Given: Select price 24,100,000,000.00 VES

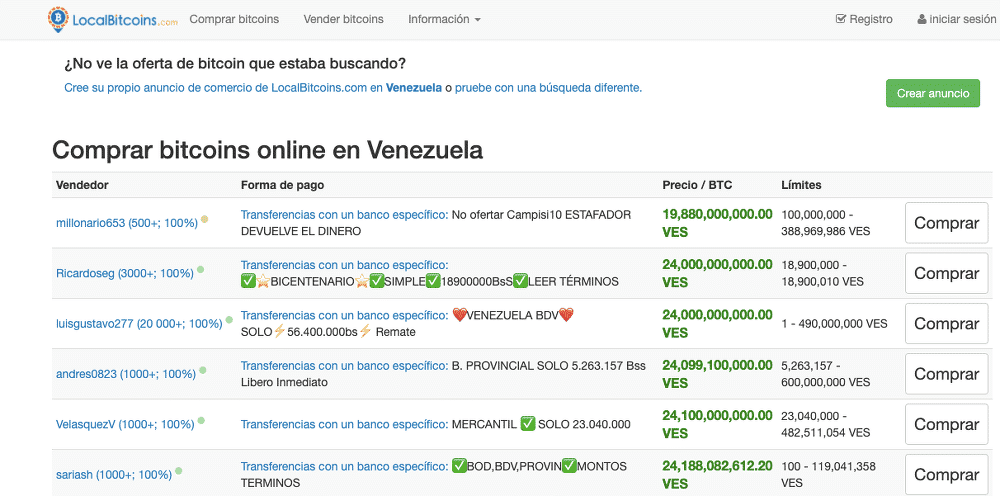Looking at the screenshot, I should click(x=717, y=425).
